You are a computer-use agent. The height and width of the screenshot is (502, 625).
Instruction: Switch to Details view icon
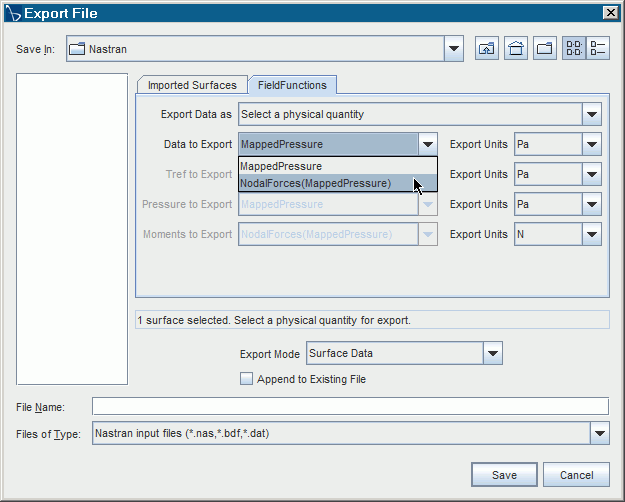[598, 48]
